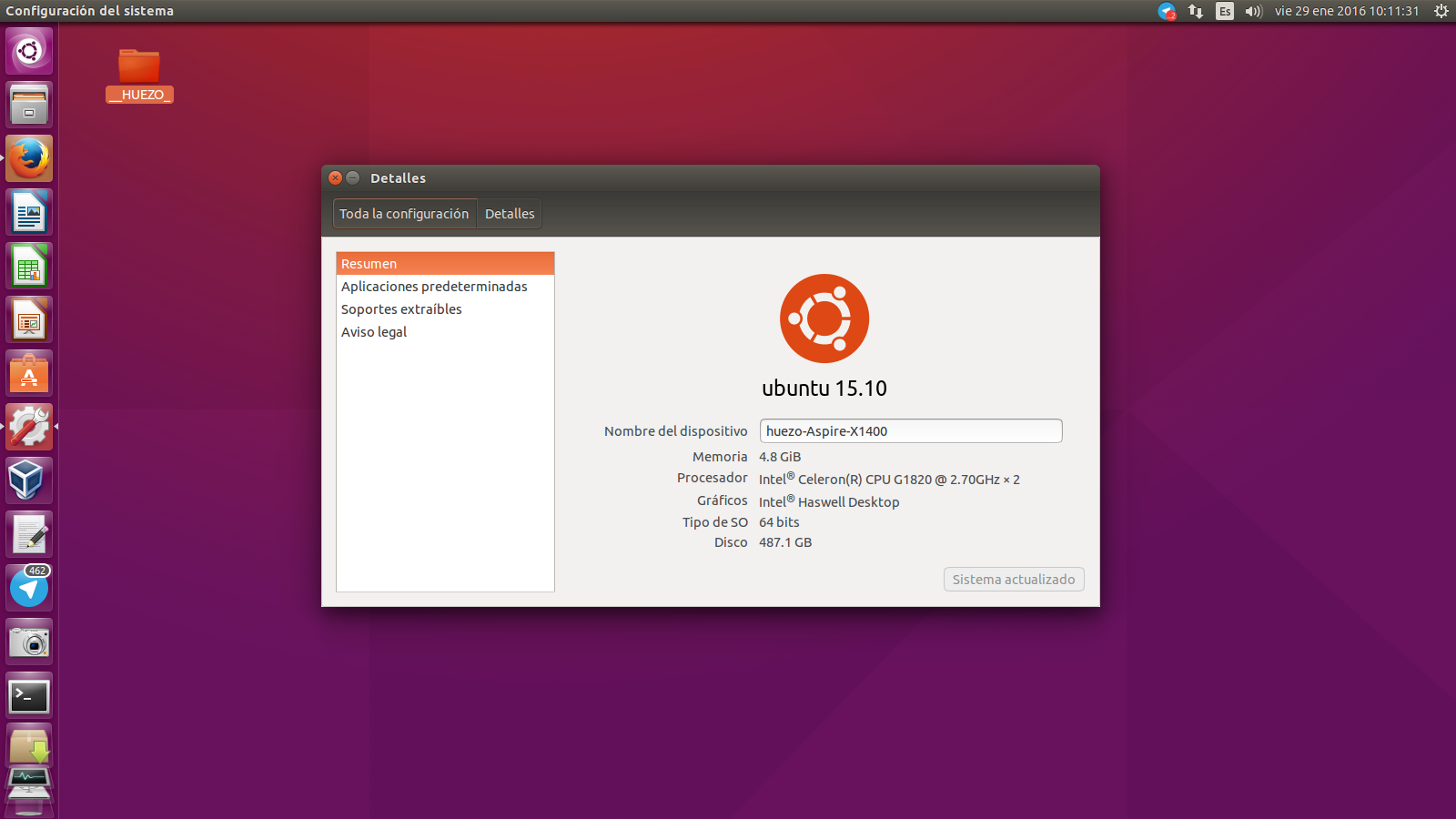The image size is (1456, 819).
Task: Click the 64 bits OS type value
Action: tap(779, 522)
